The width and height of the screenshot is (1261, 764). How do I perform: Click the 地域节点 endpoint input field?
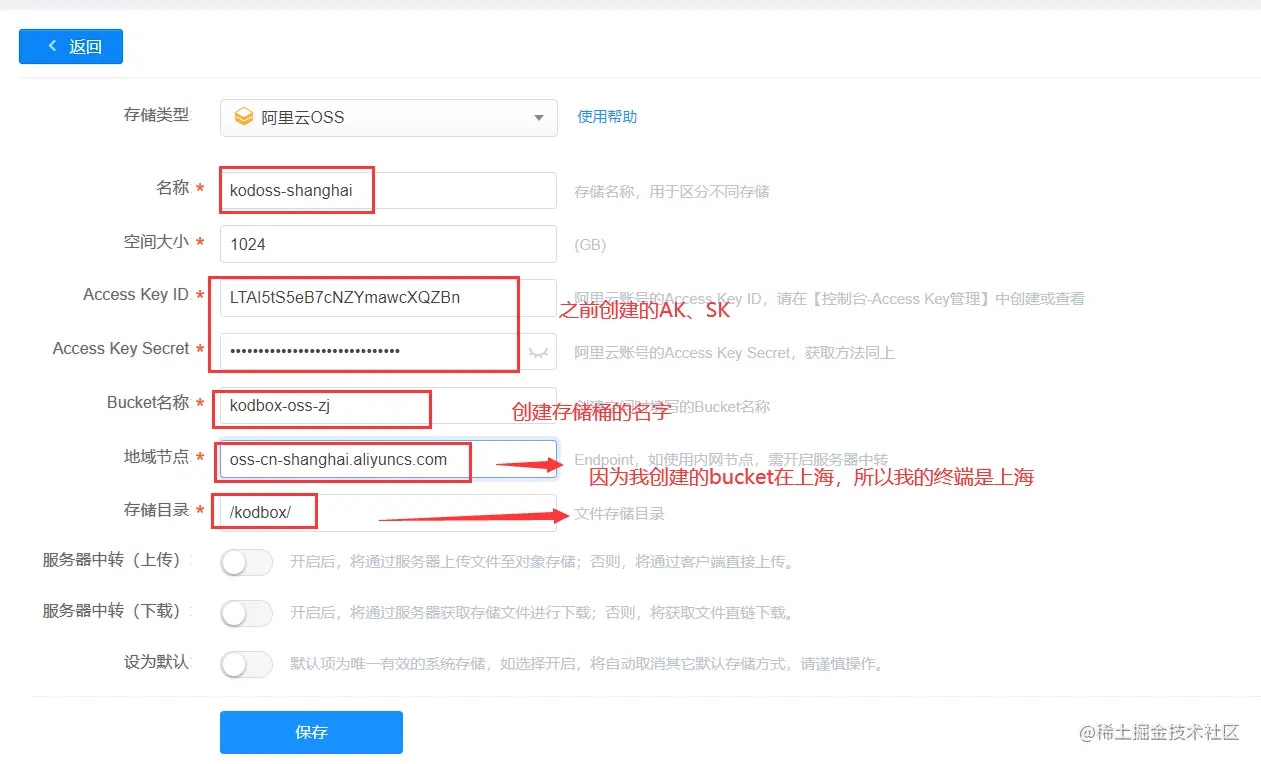click(388, 459)
